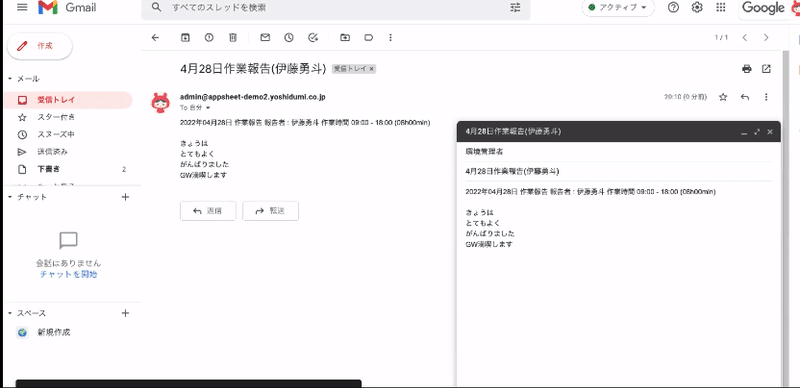Open the Labels icon
This screenshot has height=388, width=800.
coord(369,37)
